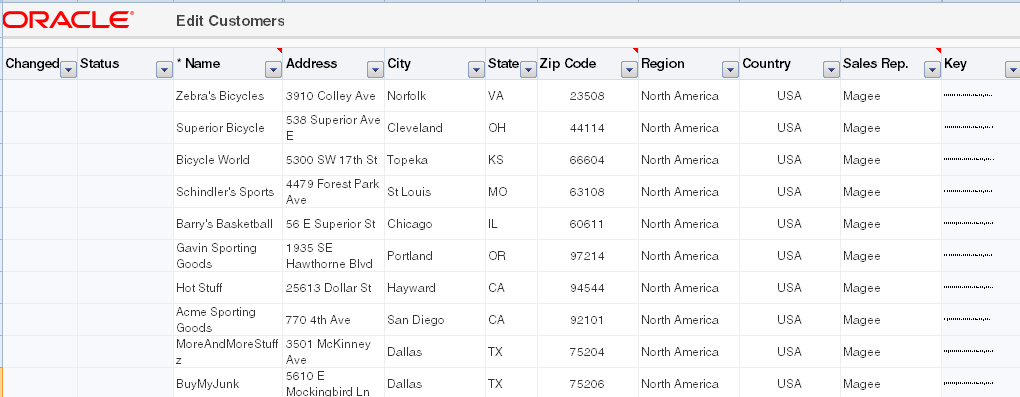
Task: Select the 3910 Colley Ave address cell
Action: pyautogui.click(x=333, y=96)
